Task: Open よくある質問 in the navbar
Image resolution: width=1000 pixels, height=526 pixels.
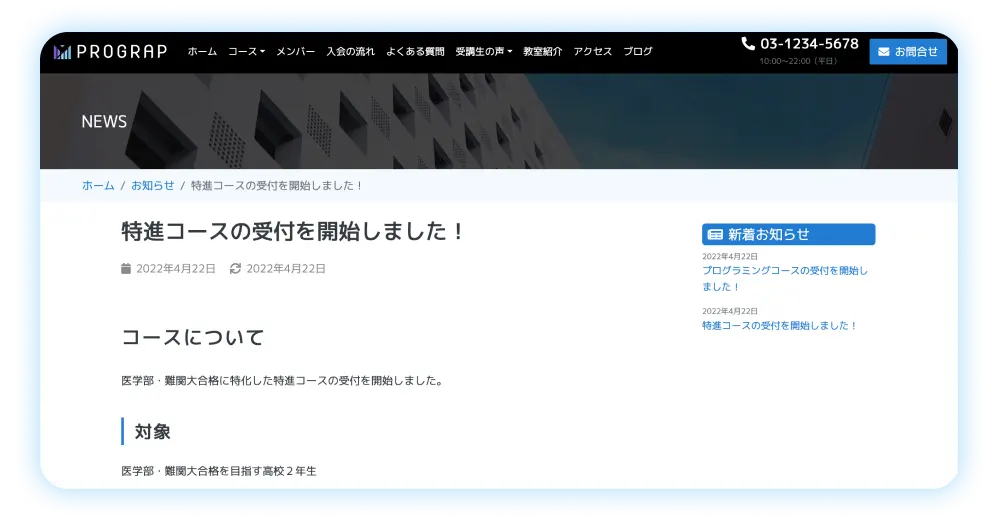Action: (x=415, y=52)
